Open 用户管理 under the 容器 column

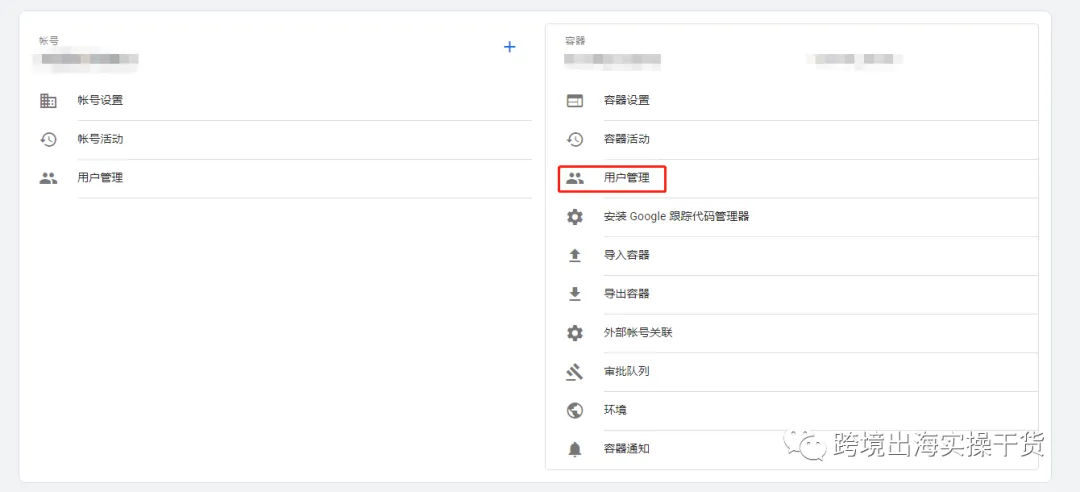click(627, 178)
